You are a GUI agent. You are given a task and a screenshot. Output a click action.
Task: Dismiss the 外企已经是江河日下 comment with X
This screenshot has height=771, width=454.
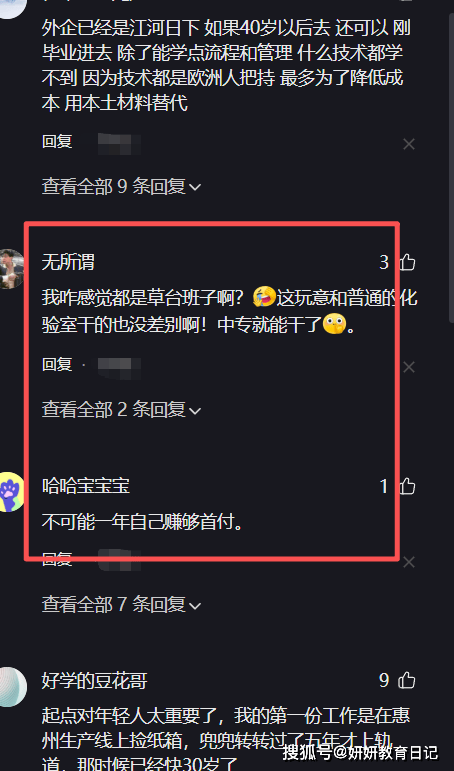pos(409,144)
